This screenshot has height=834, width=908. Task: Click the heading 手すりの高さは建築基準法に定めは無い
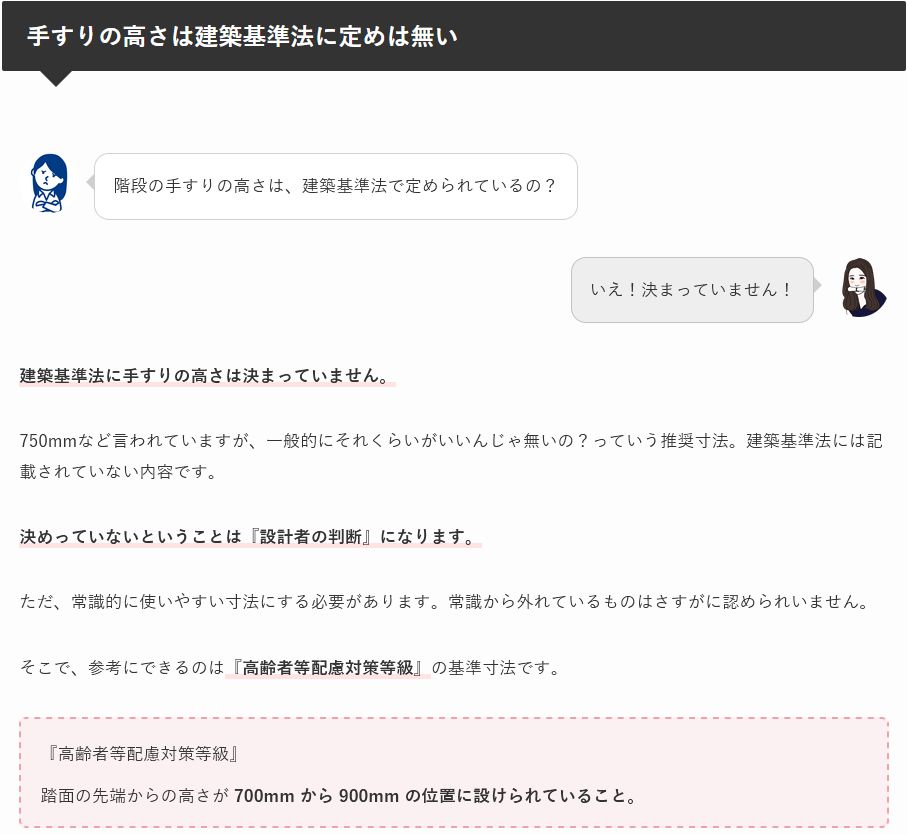coord(242,36)
